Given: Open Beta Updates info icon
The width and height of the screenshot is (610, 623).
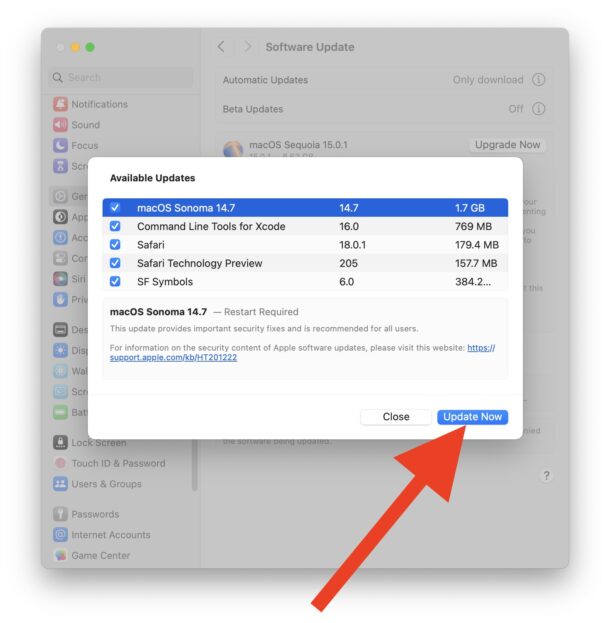Looking at the screenshot, I should tap(538, 108).
